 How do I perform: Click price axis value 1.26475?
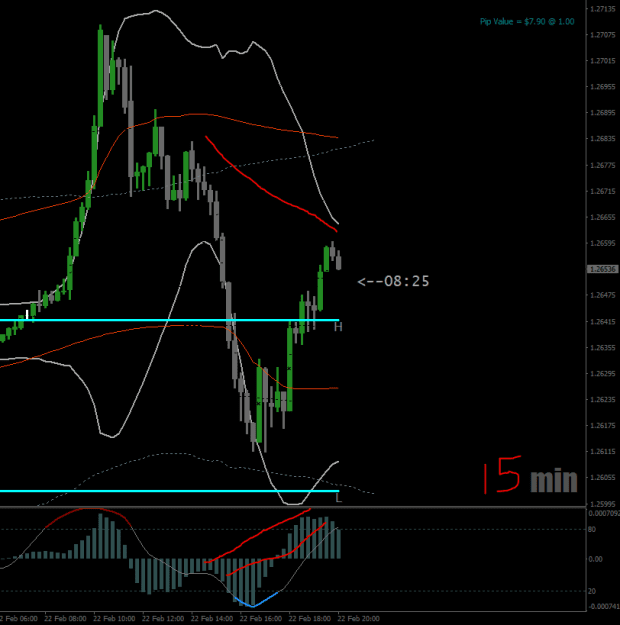[603, 295]
